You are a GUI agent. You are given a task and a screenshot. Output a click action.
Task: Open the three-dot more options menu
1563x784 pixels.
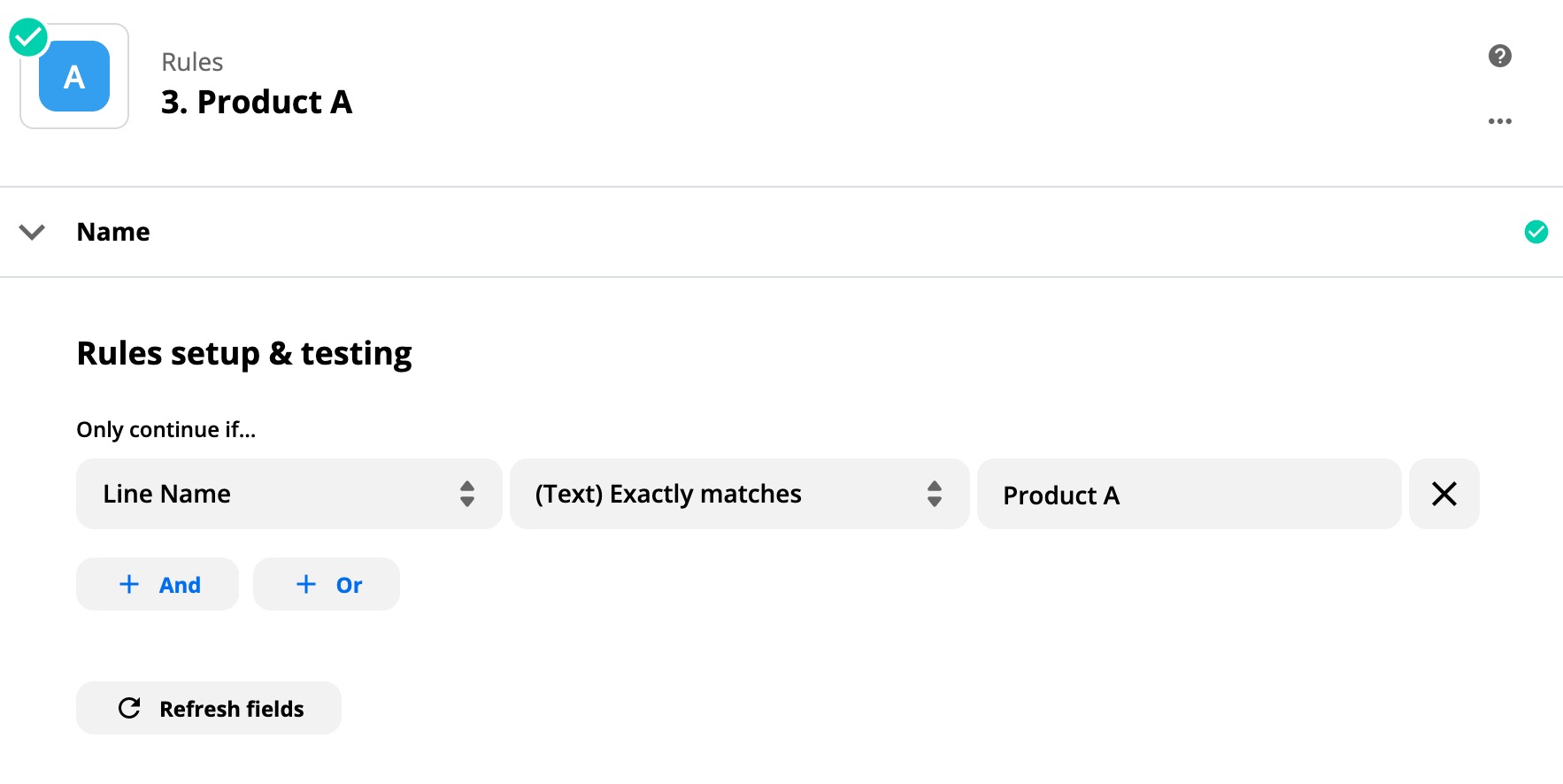coord(1499,121)
